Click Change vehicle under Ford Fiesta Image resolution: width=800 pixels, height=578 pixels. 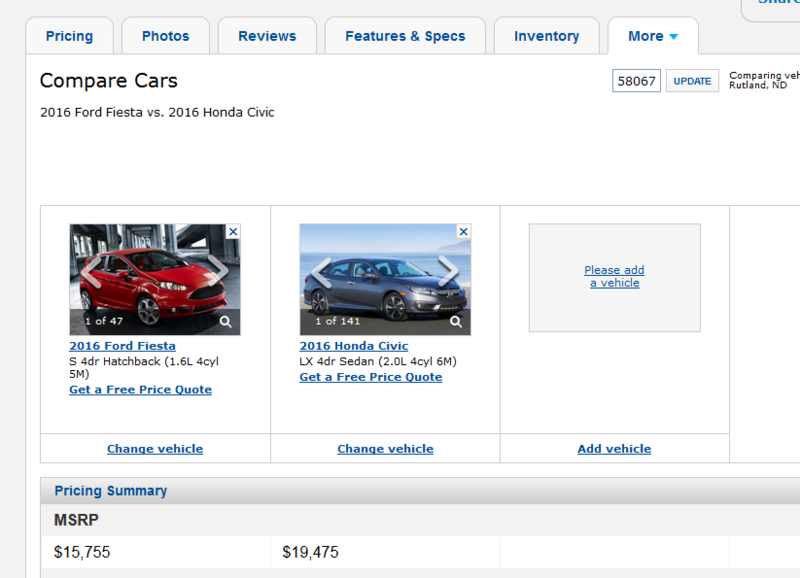coord(155,449)
